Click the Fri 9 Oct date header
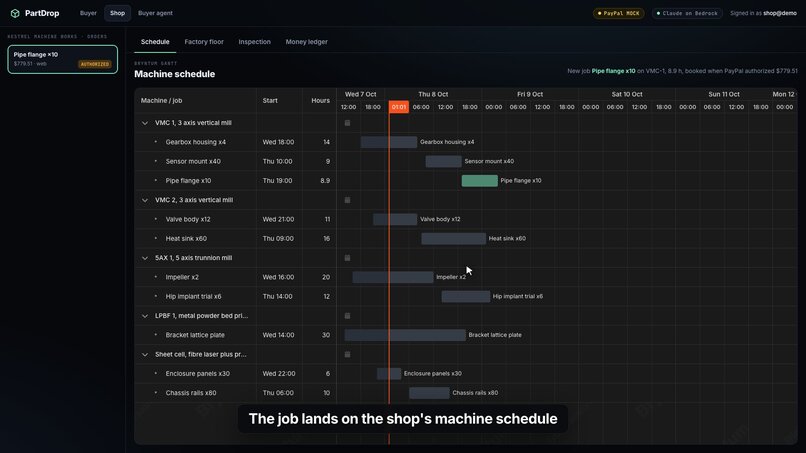This screenshot has width=806, height=453. coord(530,94)
